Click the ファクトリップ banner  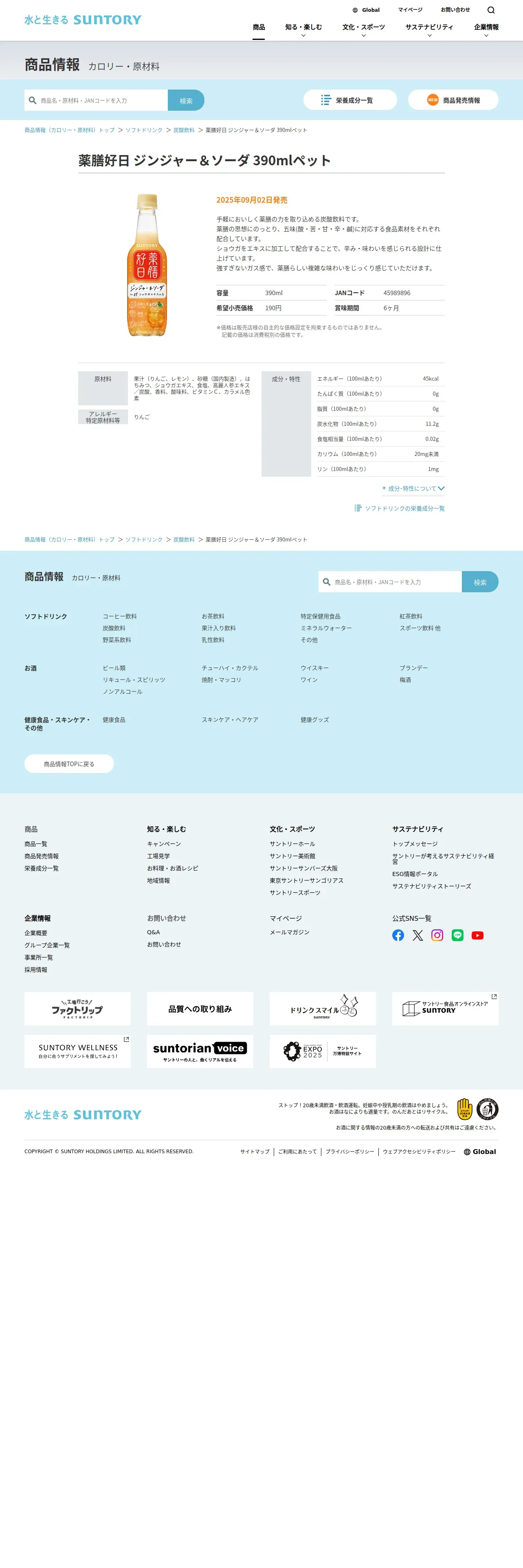point(77,1009)
